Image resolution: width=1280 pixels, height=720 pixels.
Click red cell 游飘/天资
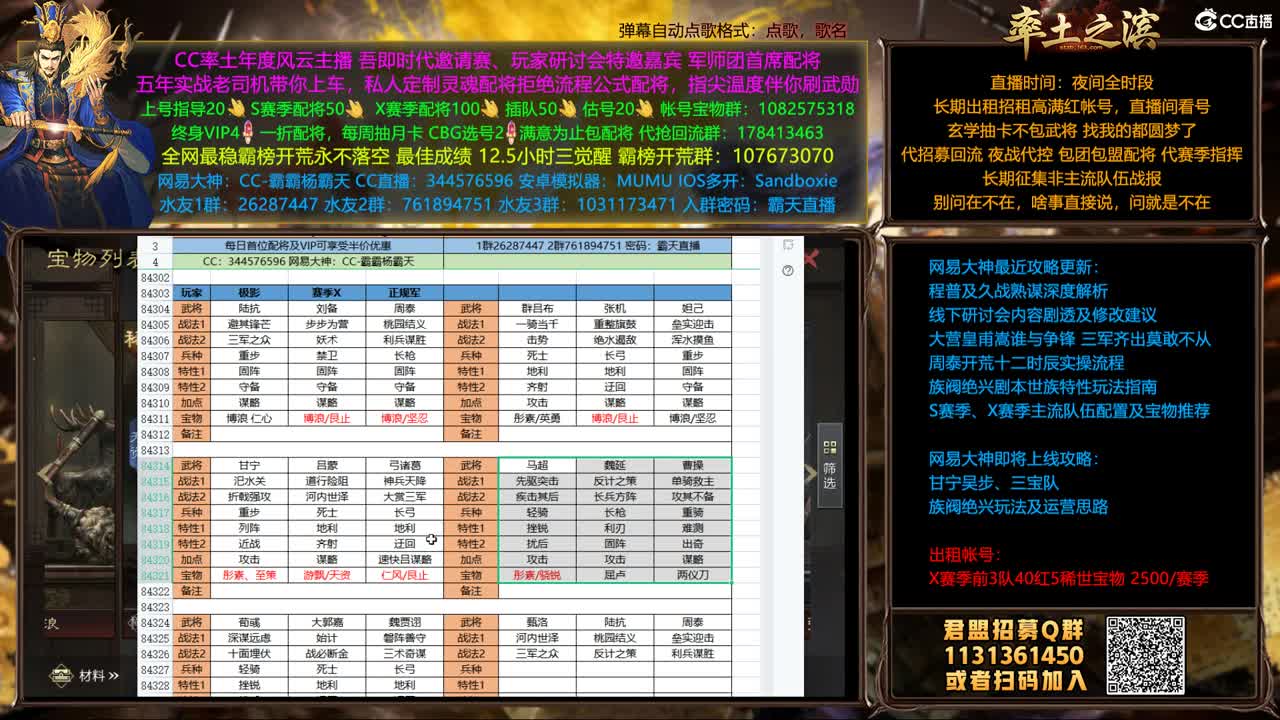point(327,576)
